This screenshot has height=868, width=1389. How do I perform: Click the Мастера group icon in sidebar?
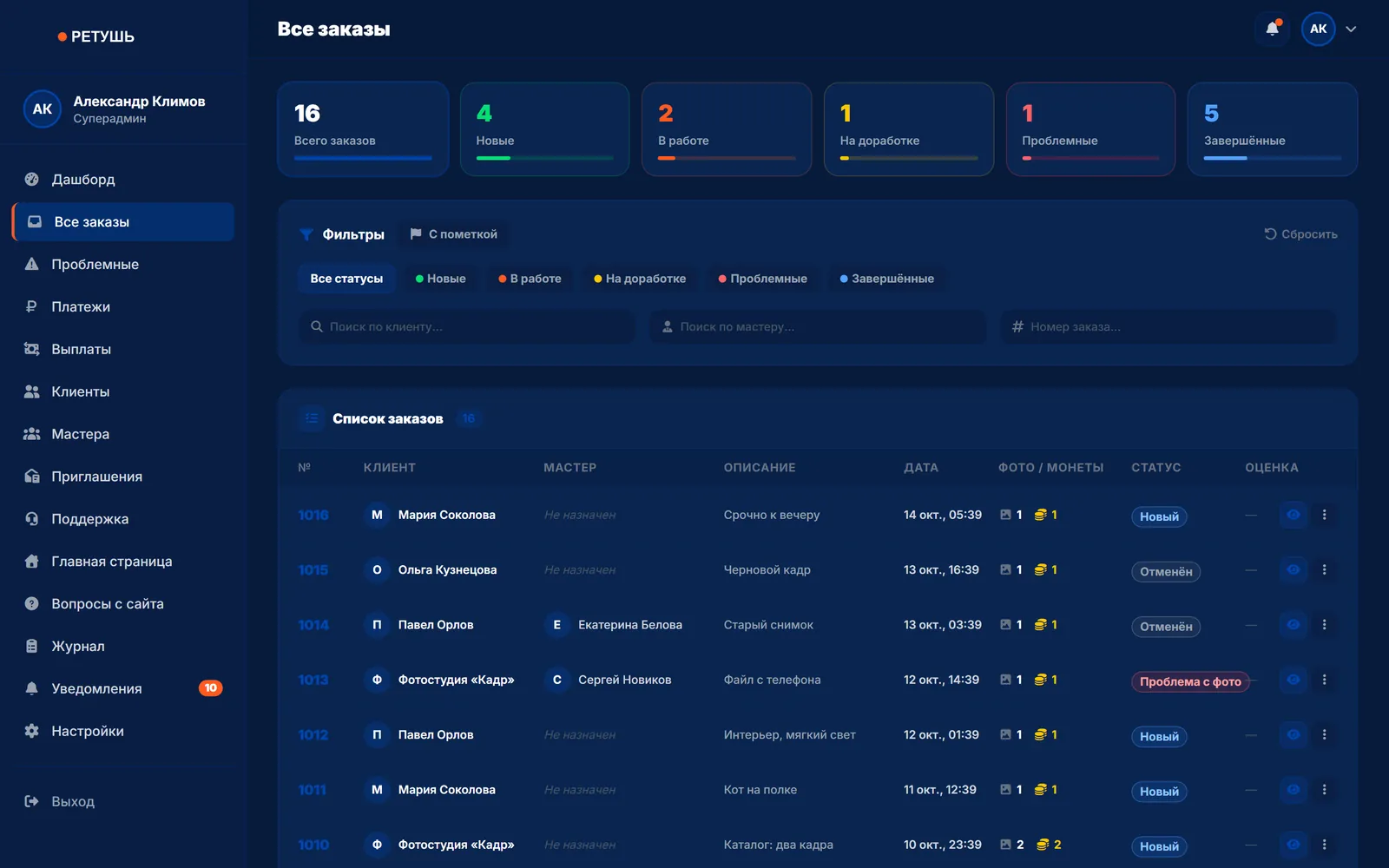32,434
